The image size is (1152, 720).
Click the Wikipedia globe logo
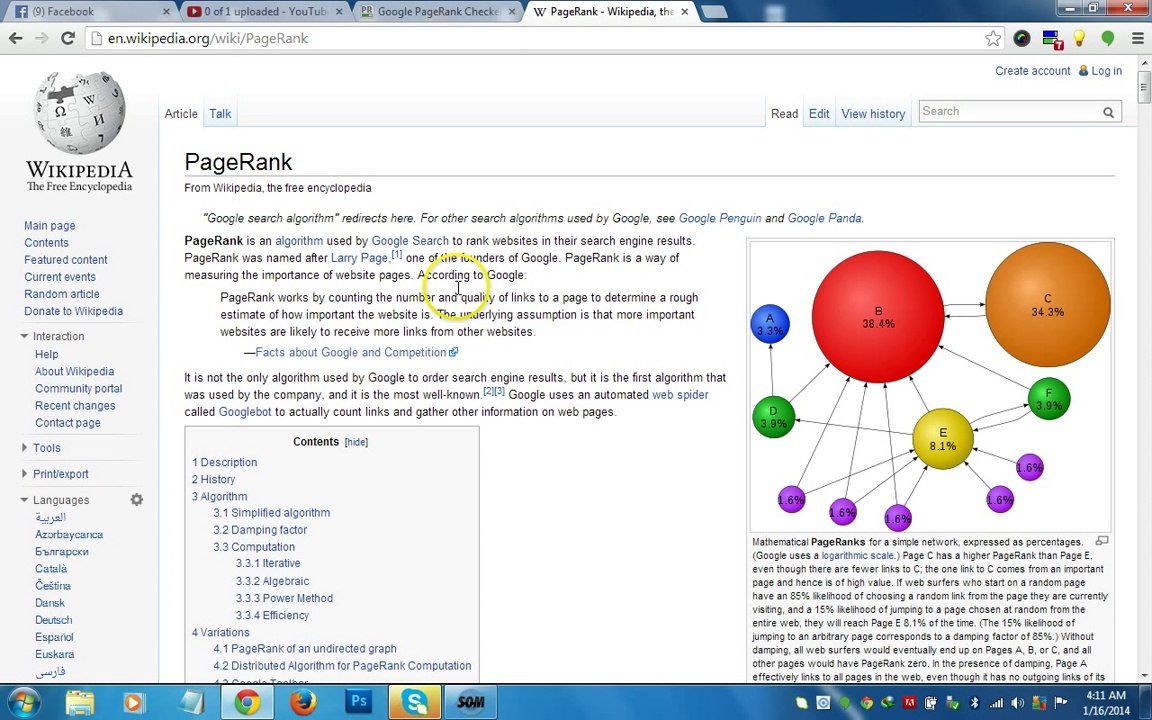point(79,112)
